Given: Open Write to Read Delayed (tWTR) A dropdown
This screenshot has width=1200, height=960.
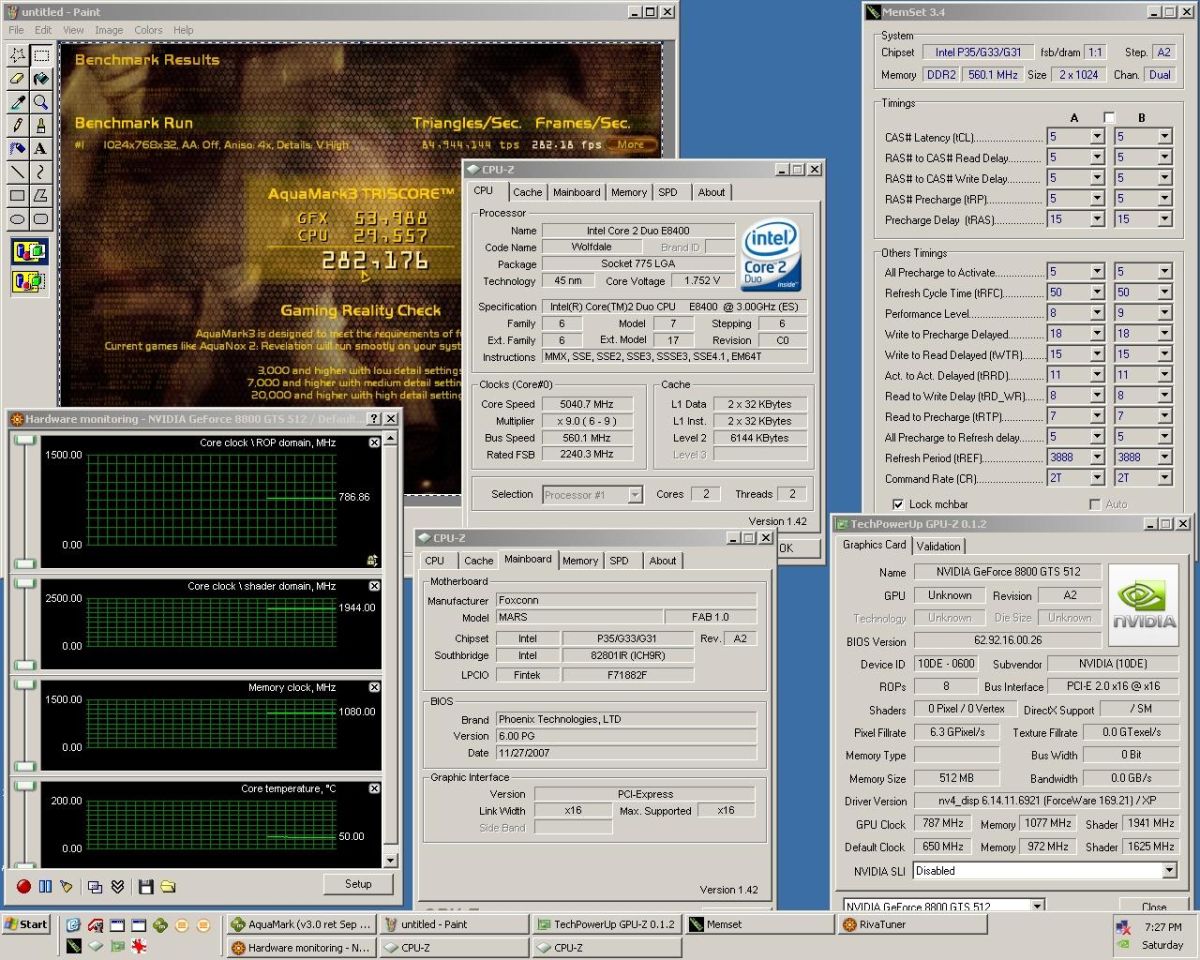Looking at the screenshot, I should point(1097,355).
